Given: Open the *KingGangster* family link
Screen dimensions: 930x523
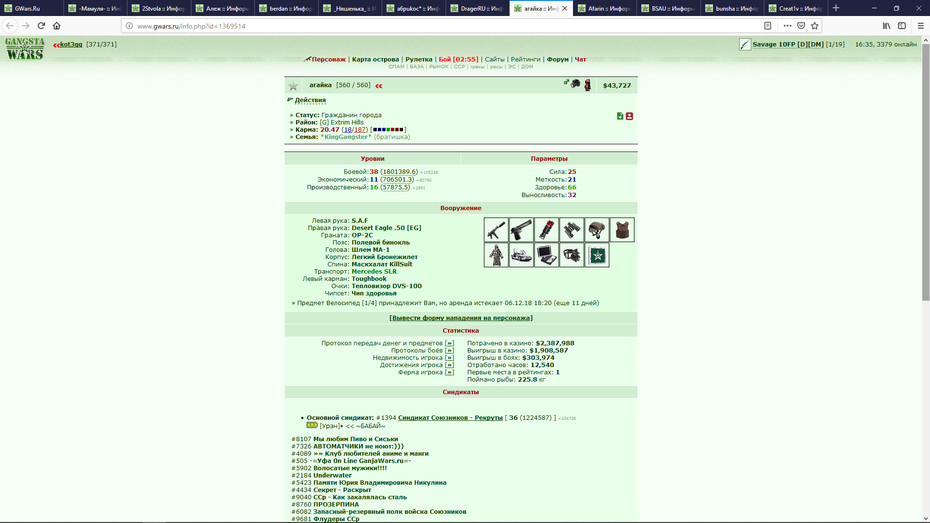Looking at the screenshot, I should (x=346, y=137).
